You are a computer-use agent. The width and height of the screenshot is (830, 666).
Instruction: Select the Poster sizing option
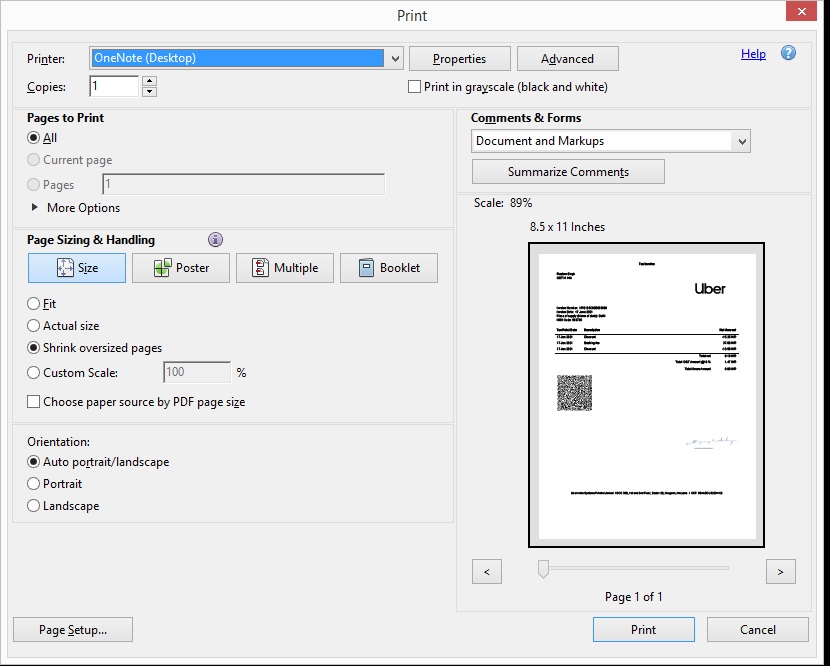click(181, 268)
